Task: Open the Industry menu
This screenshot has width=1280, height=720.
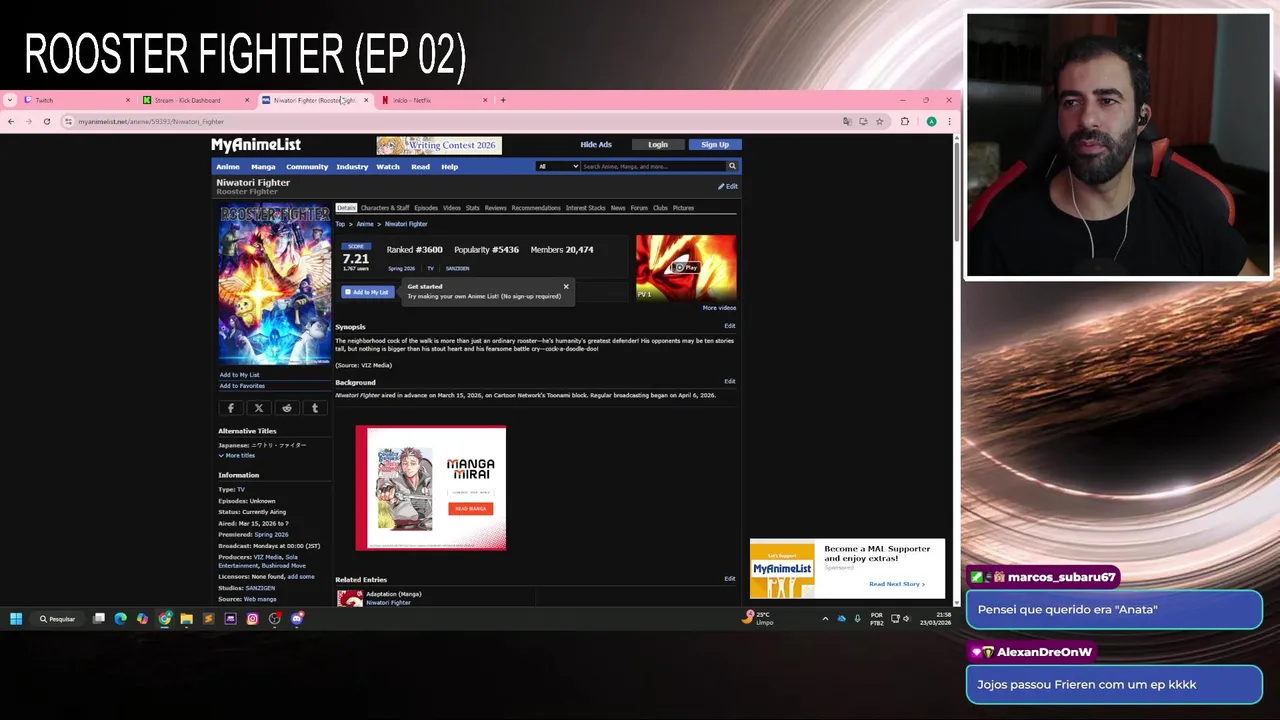Action: click(x=352, y=167)
